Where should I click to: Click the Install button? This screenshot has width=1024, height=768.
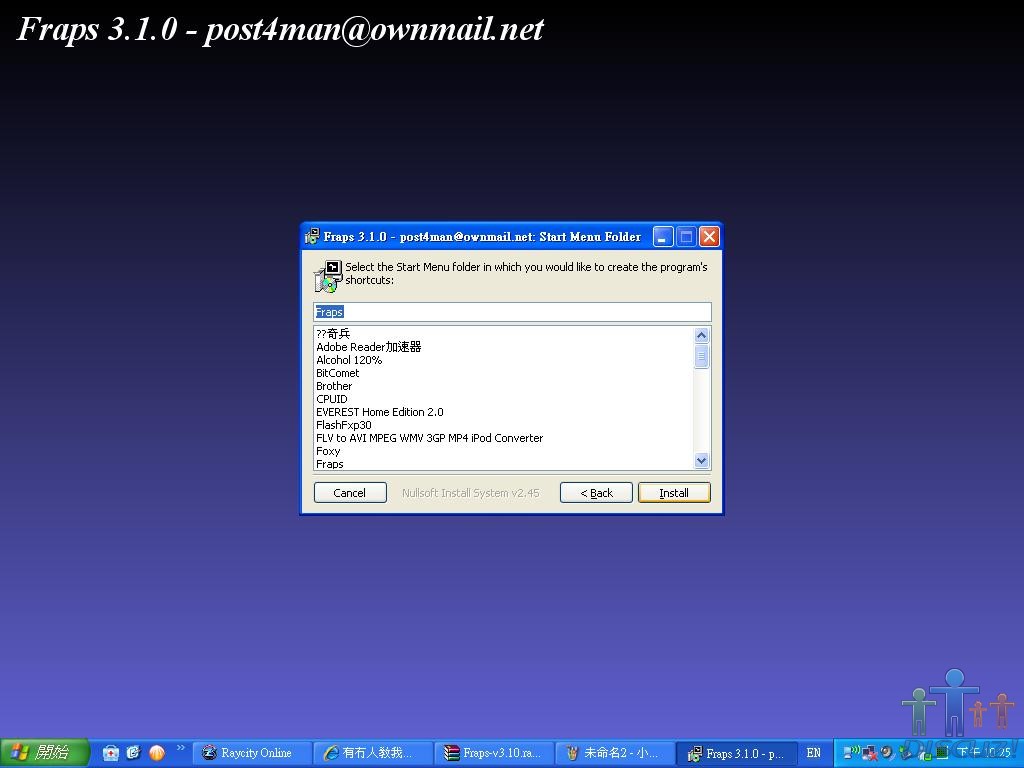click(674, 492)
